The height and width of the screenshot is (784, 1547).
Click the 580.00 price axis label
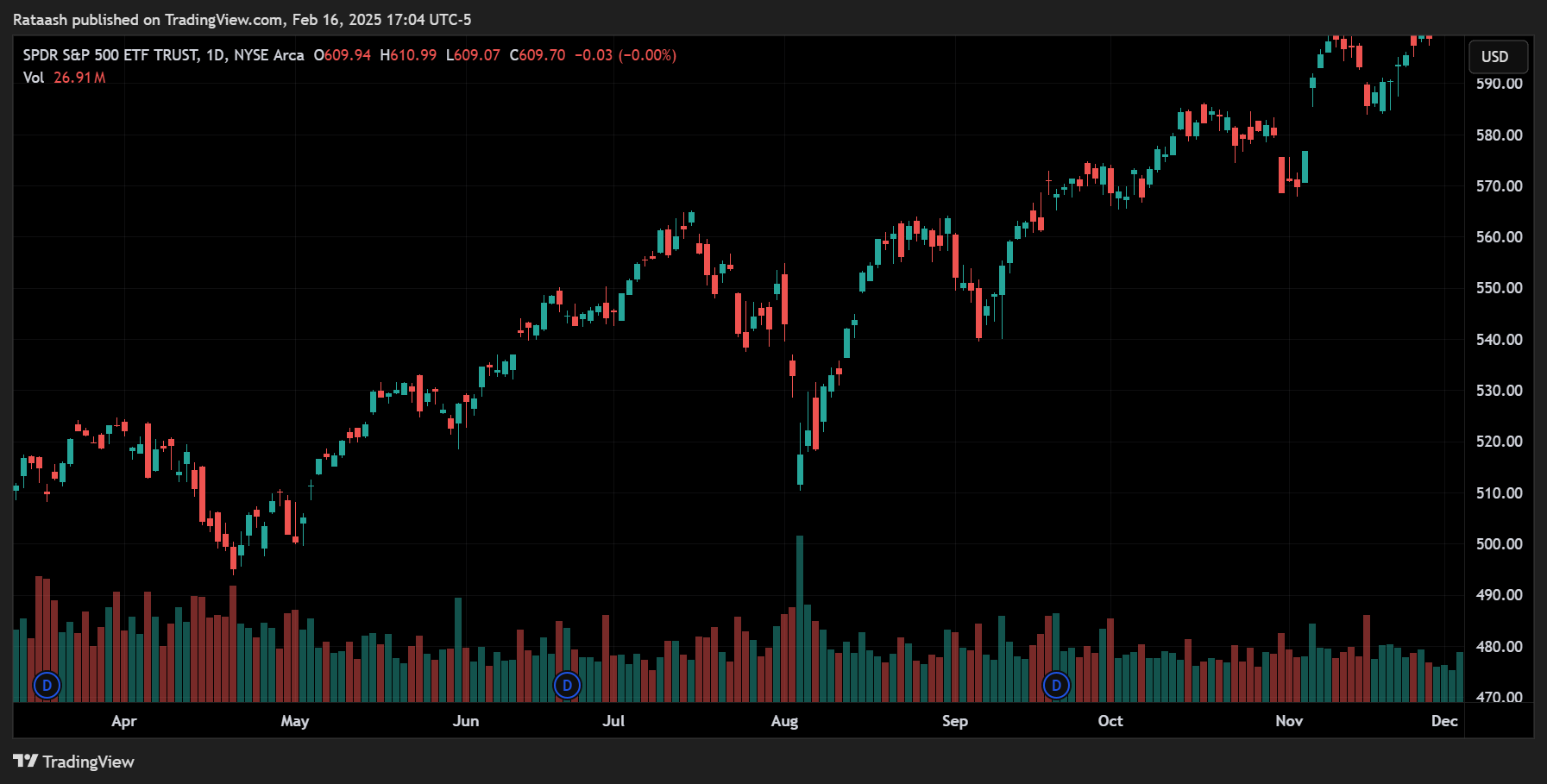(x=1499, y=135)
